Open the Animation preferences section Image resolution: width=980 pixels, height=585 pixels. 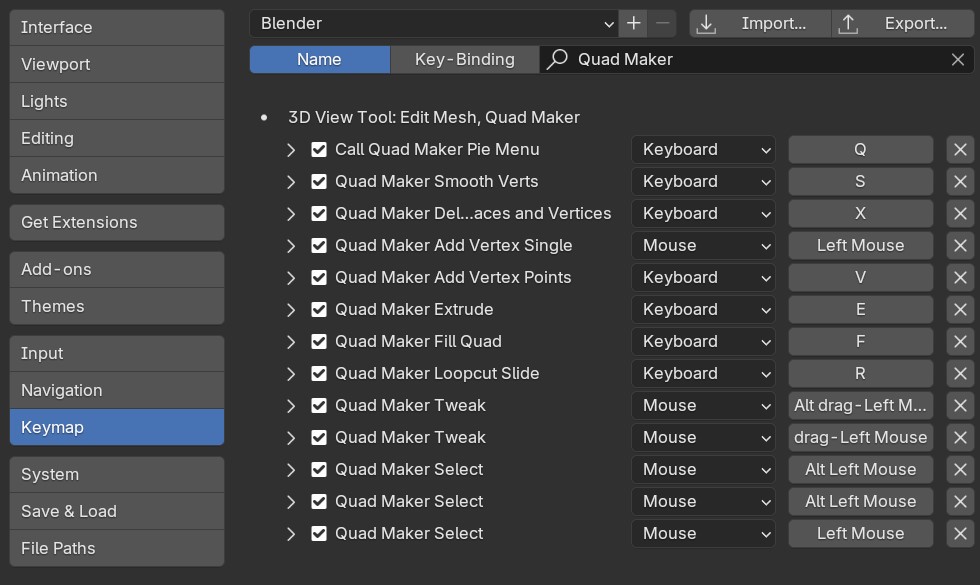tap(117, 175)
